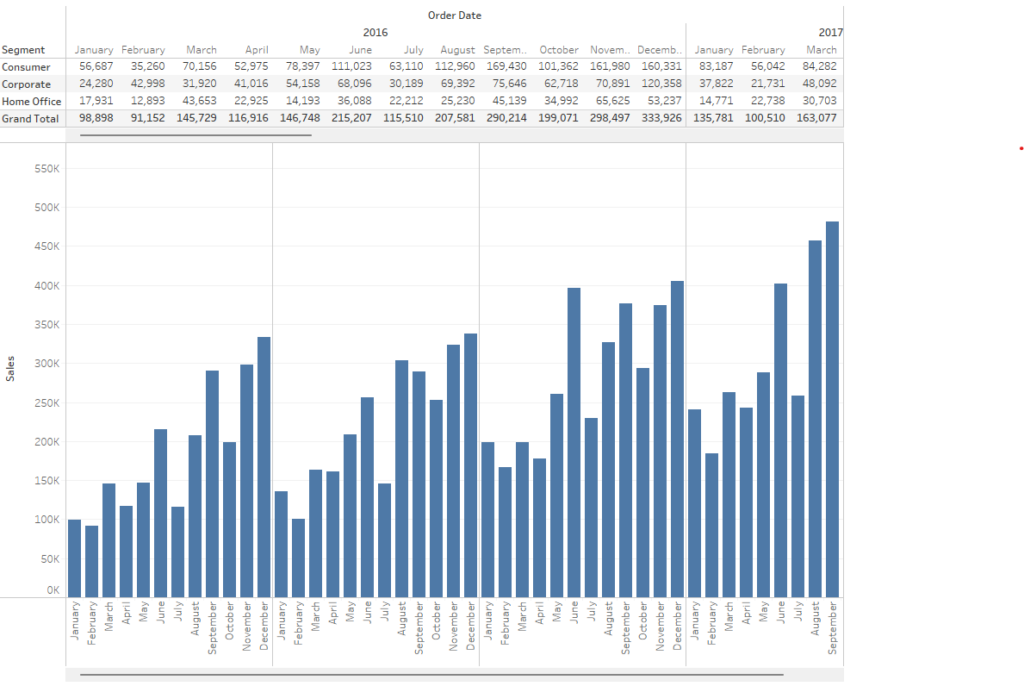The height and width of the screenshot is (686, 1024).
Task: Click the January column header under 2016
Action: pyautogui.click(x=95, y=49)
